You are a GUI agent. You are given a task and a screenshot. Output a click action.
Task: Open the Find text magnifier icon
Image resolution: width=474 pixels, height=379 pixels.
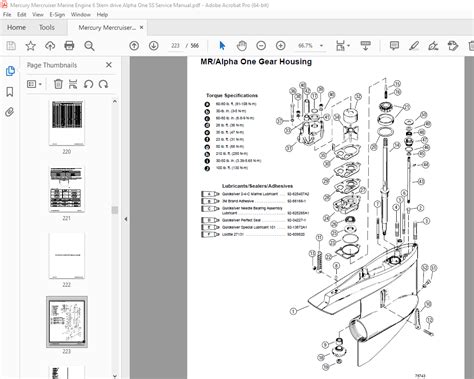89,46
